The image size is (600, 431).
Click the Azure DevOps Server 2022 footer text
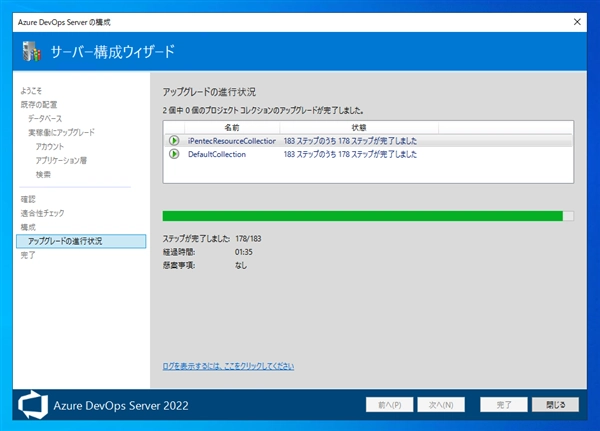121,405
